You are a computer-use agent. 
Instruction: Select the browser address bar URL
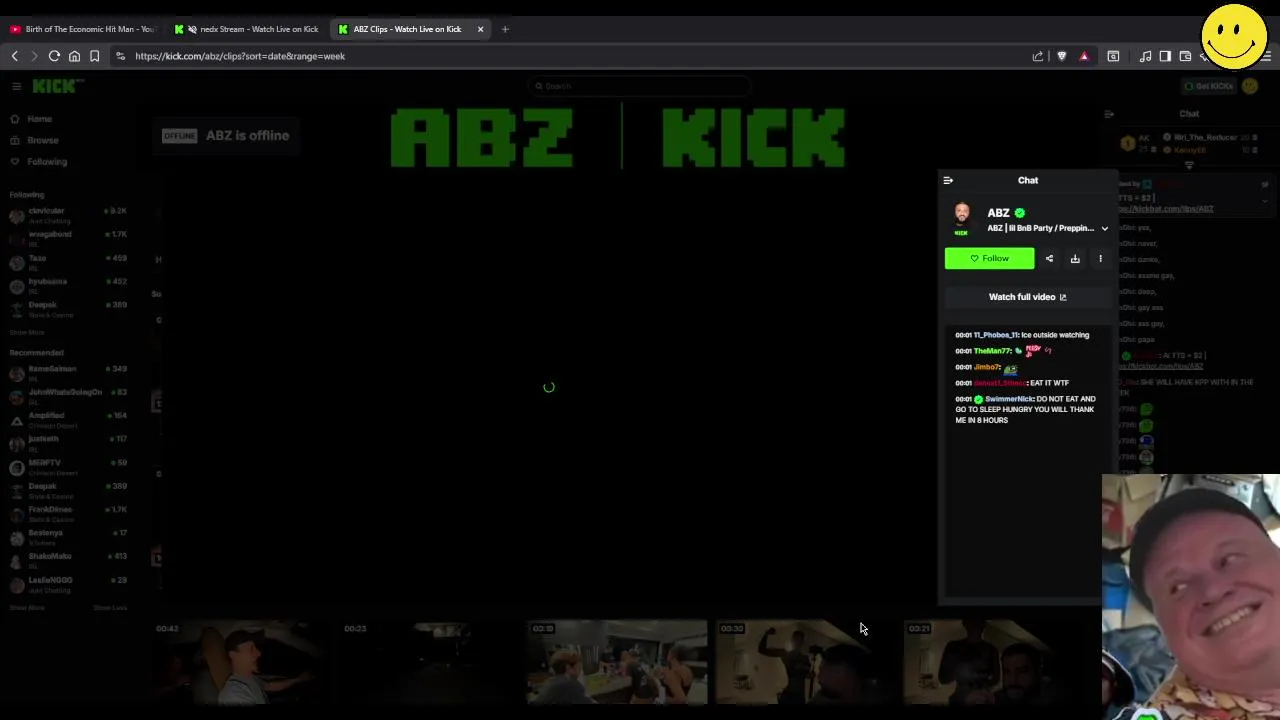(x=240, y=56)
